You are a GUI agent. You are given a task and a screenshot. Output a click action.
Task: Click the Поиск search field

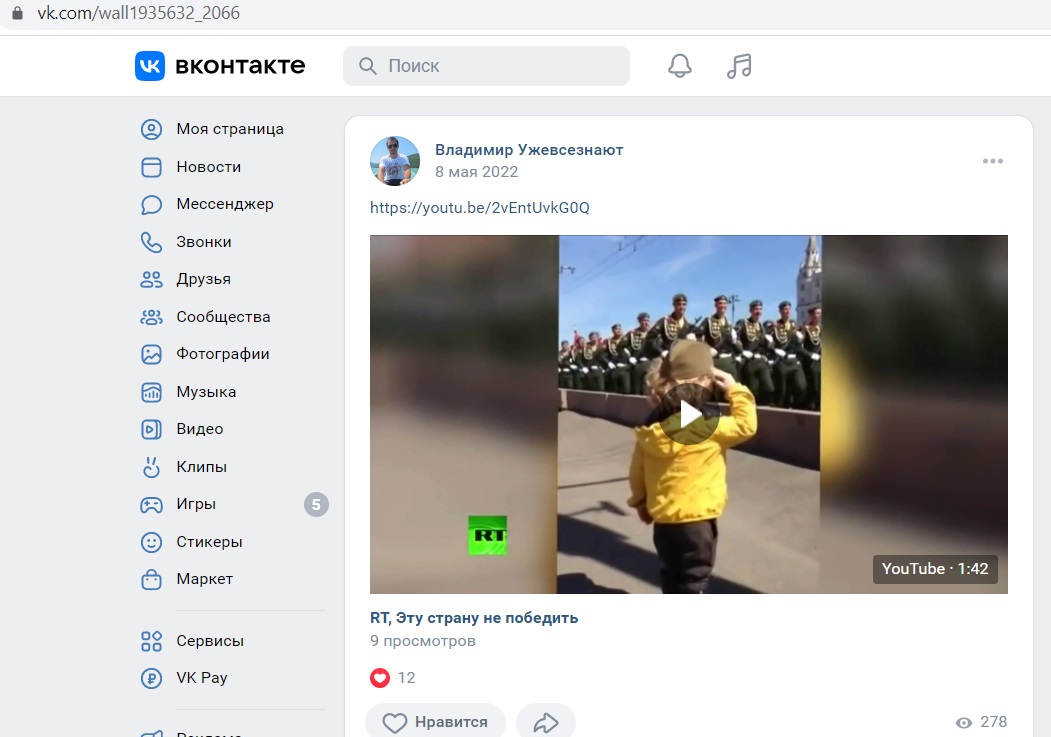(x=487, y=66)
